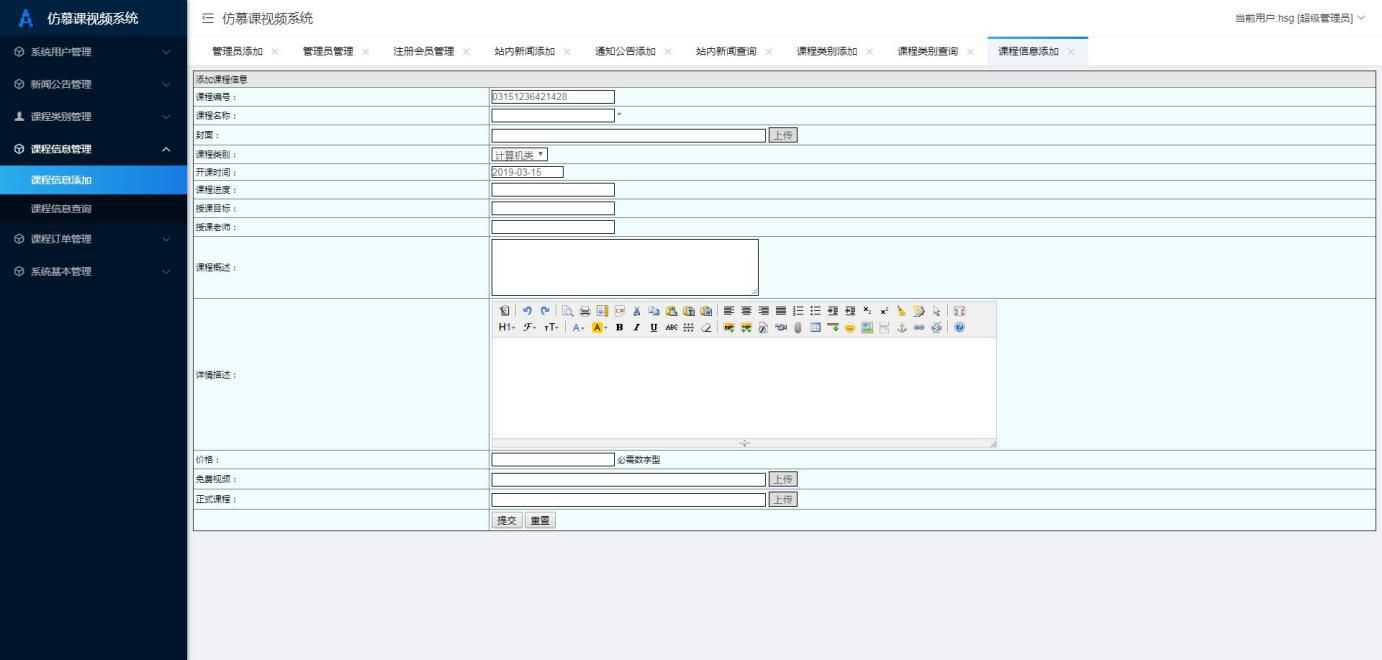Open the text color picker
The height and width of the screenshot is (660, 1382).
(x=578, y=327)
